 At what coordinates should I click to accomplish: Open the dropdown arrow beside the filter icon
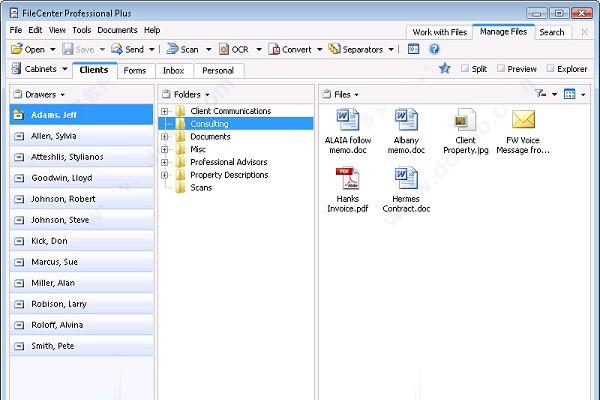(554, 94)
